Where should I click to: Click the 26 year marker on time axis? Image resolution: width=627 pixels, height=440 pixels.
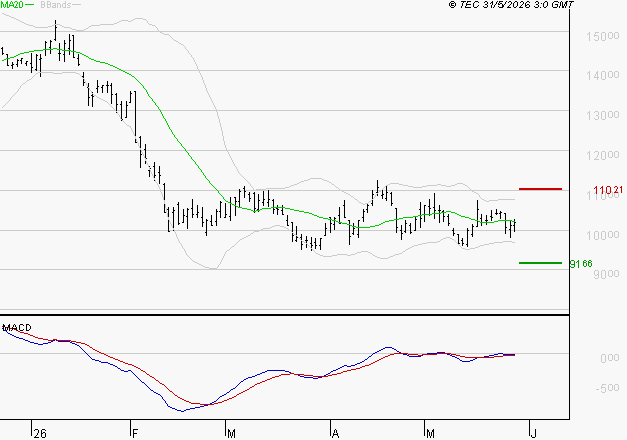point(40,433)
